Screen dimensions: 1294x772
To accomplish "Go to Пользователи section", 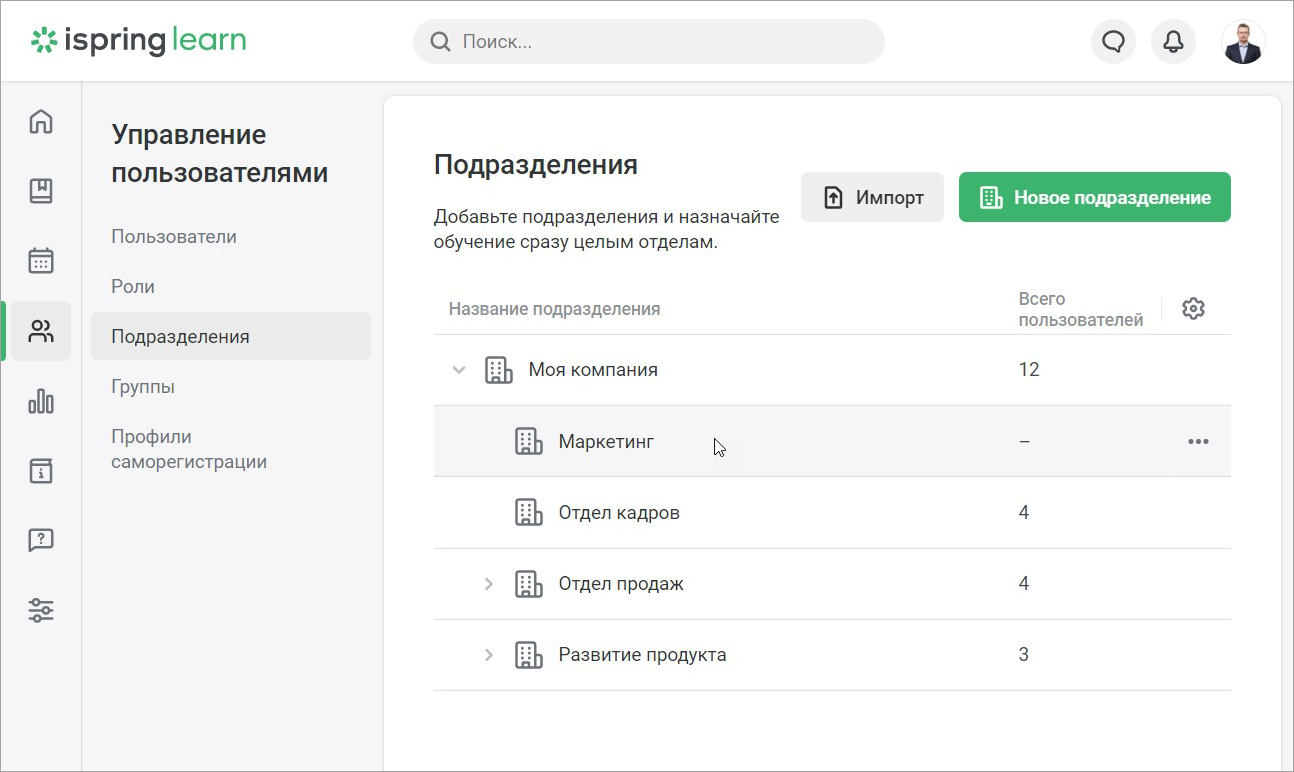I will coord(174,237).
